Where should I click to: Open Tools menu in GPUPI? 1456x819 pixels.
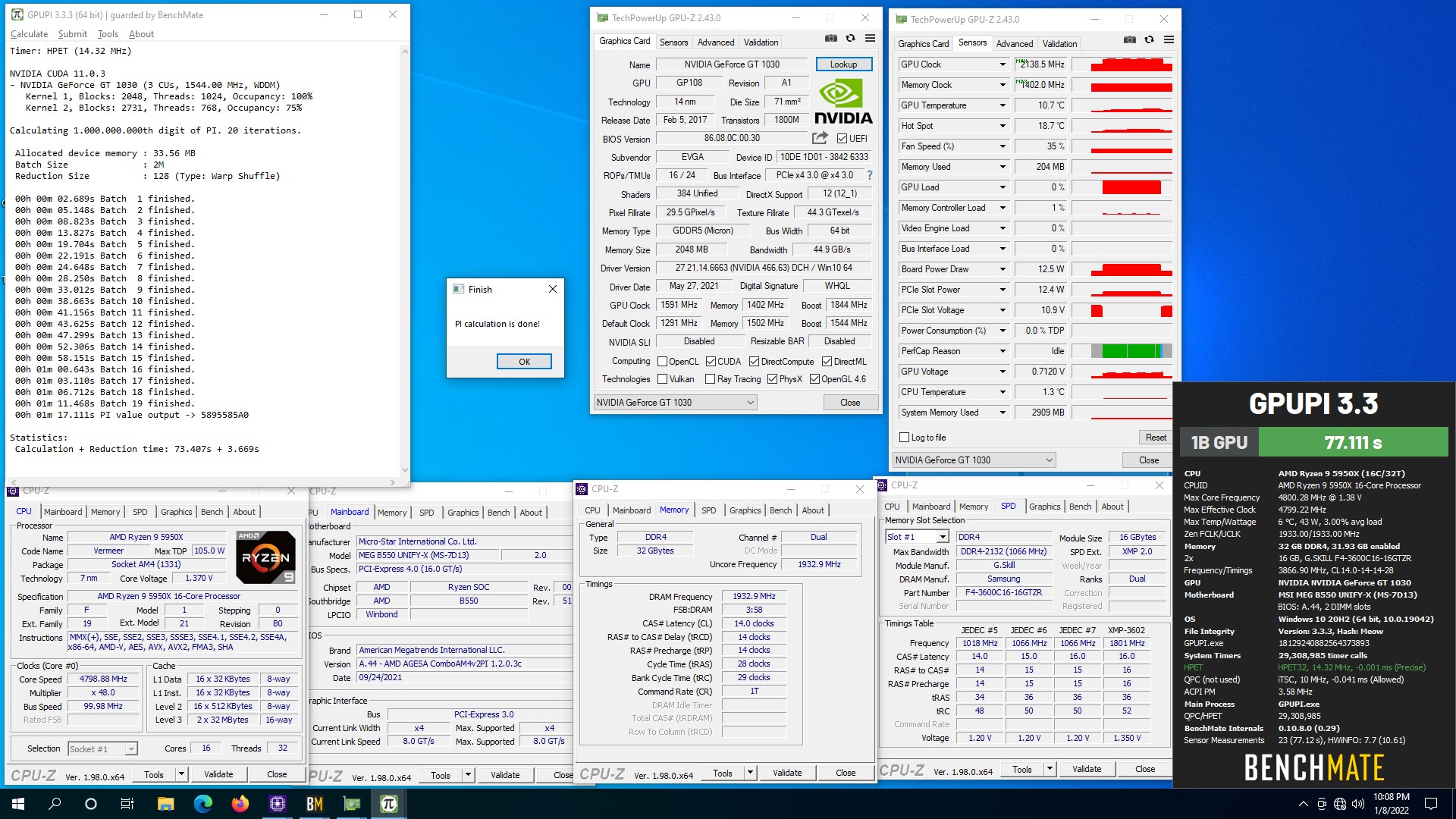click(108, 34)
